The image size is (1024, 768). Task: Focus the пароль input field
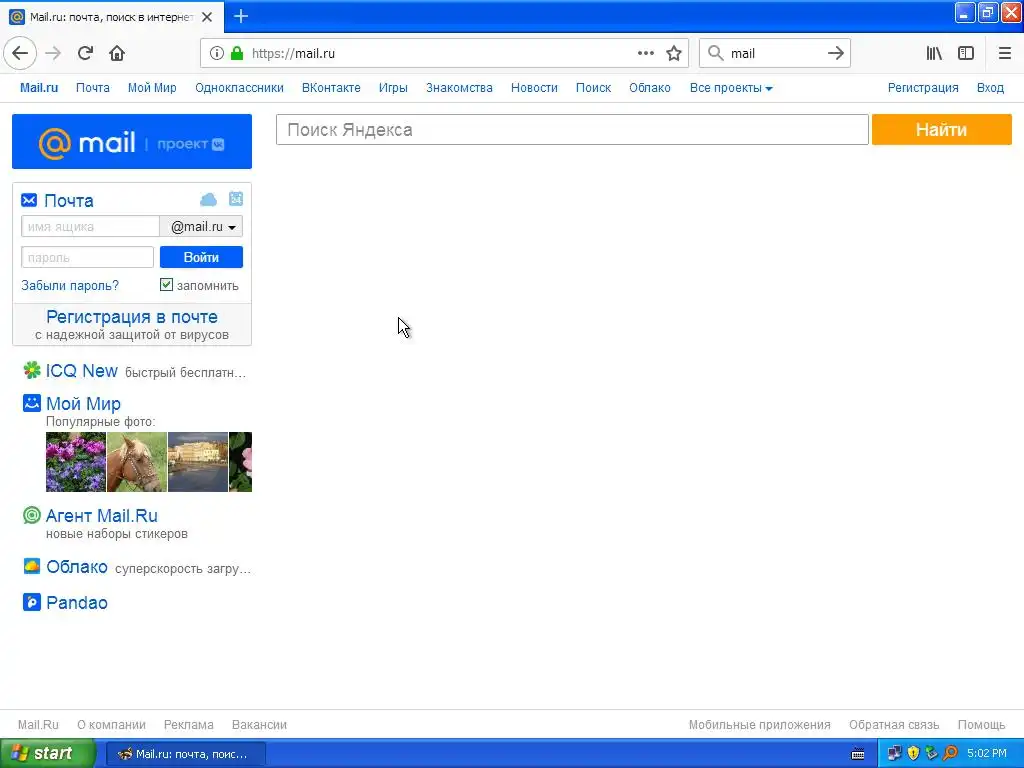tap(88, 257)
